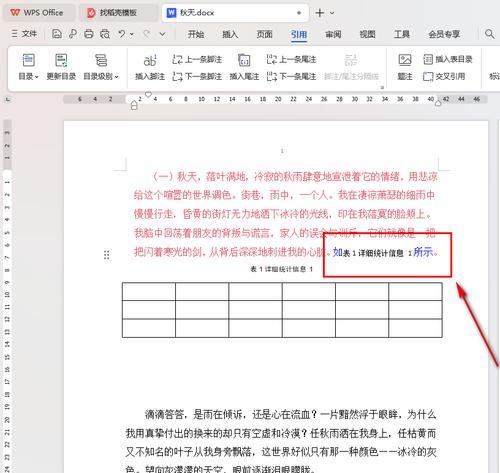Expand the 目录 dropdown arrow

[37, 77]
